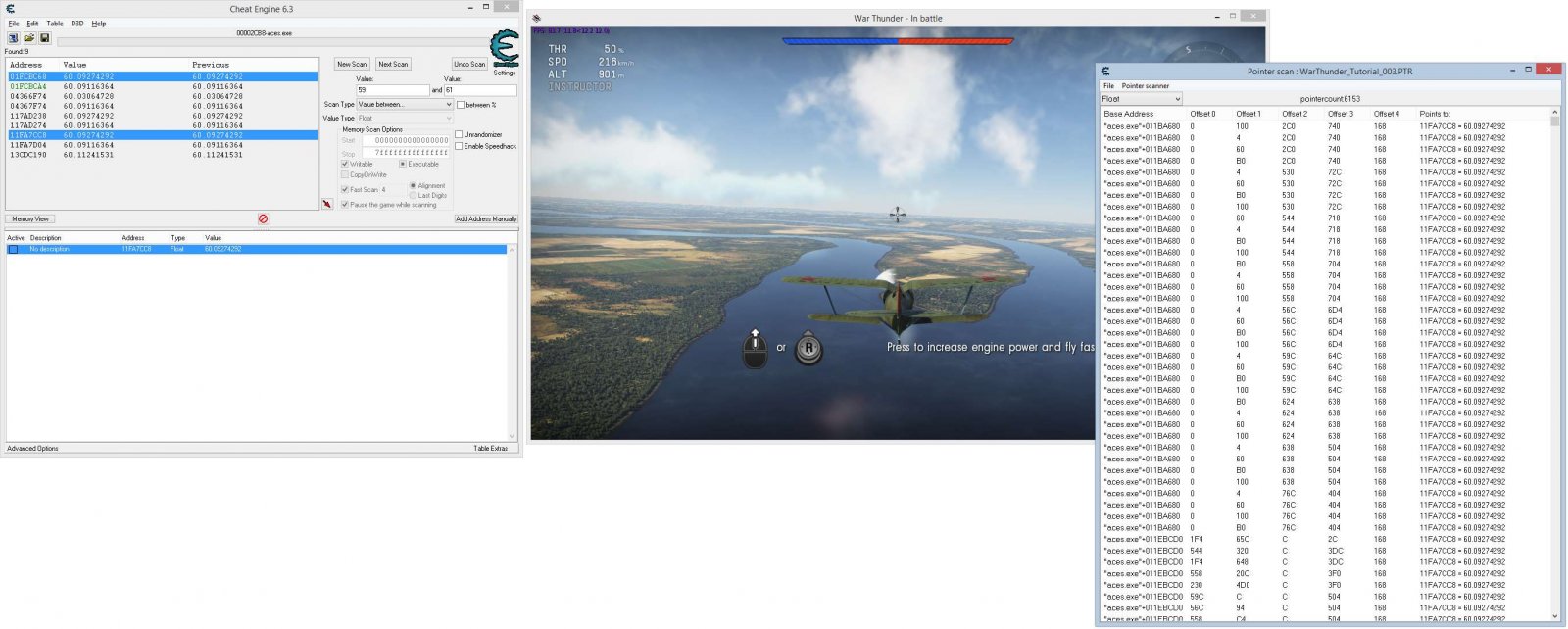Screen dimensions: 1568x629
Task: Open Float dropdown in Pointer scan window
Action: pyautogui.click(x=1141, y=99)
